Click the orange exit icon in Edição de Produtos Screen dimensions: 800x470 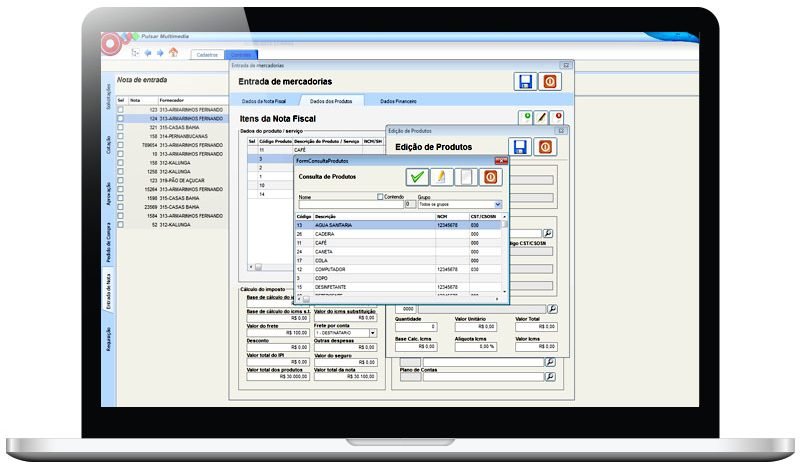545,147
